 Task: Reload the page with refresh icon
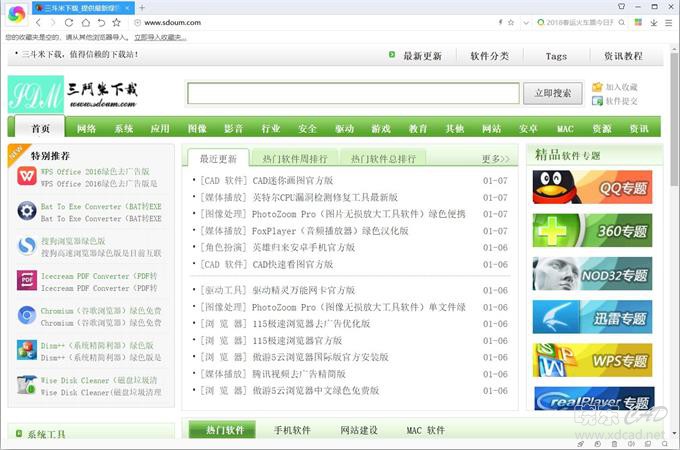[x=69, y=23]
